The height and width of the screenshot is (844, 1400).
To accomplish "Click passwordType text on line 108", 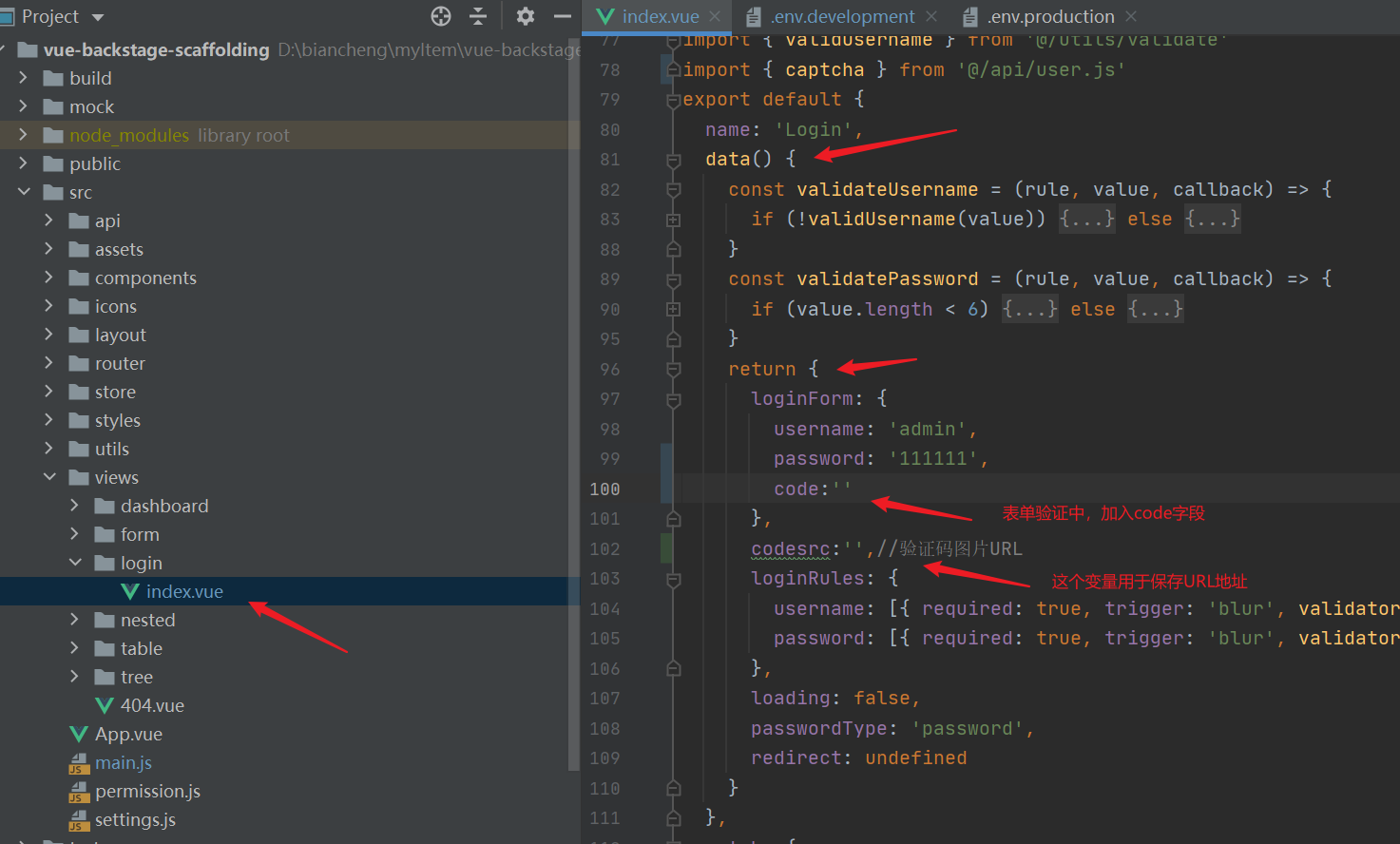I will 819,728.
